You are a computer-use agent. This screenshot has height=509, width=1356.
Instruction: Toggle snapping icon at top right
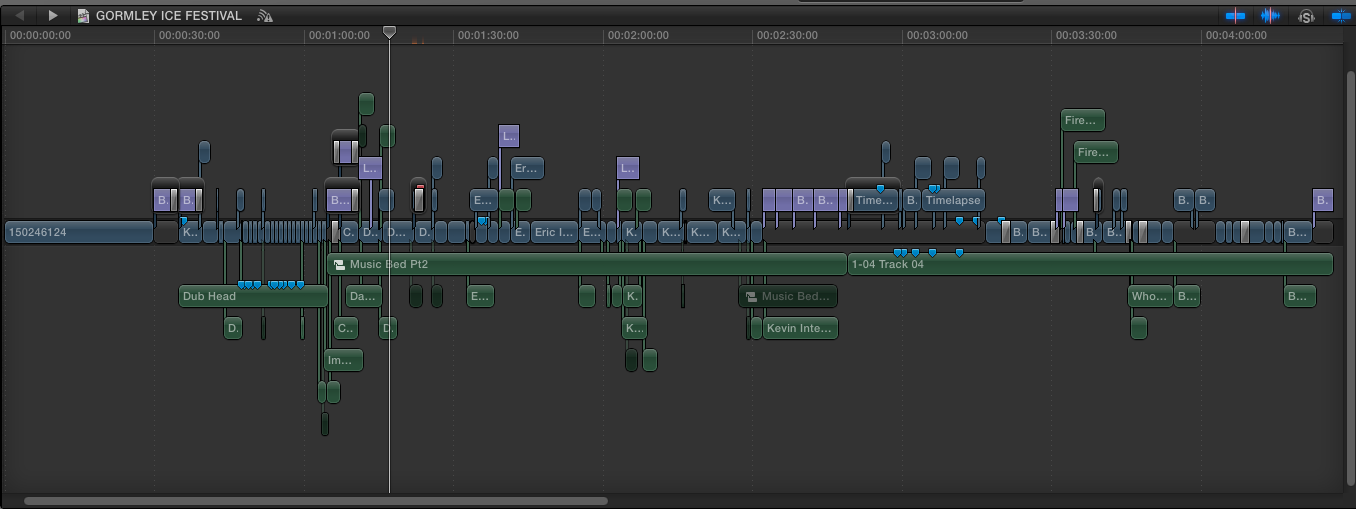[1340, 16]
